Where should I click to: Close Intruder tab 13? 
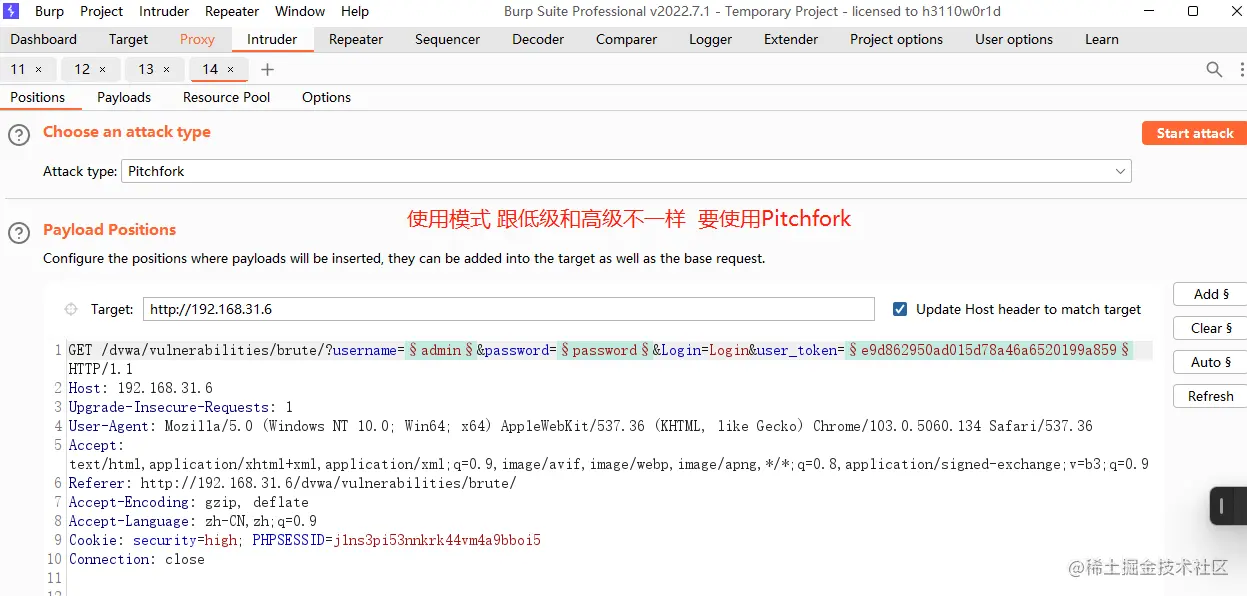point(166,69)
